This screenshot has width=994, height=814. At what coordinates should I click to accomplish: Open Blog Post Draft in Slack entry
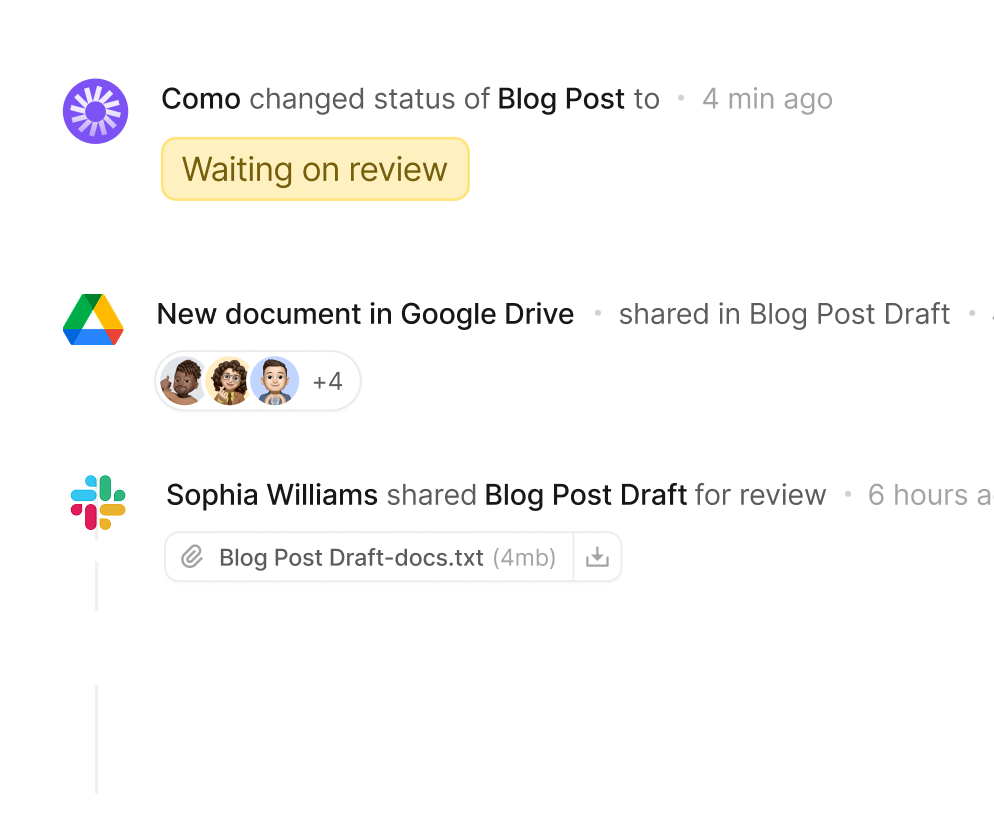pos(586,495)
